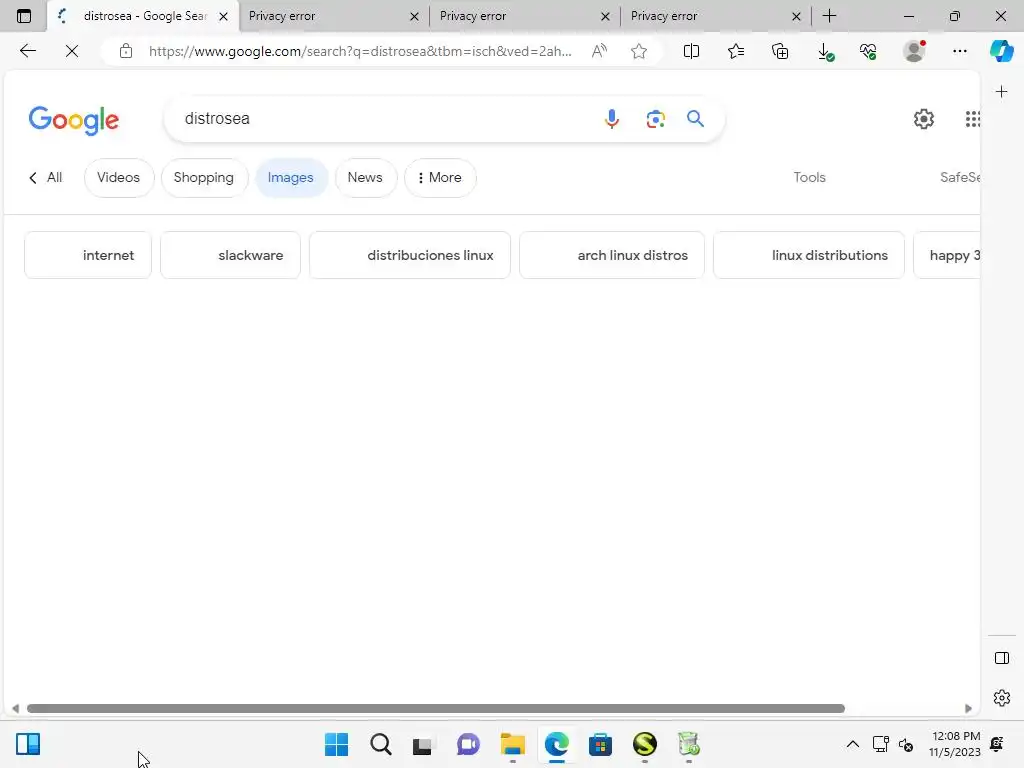Open Windows Widgets panel
Screen dimensions: 1024x768
click(28, 744)
